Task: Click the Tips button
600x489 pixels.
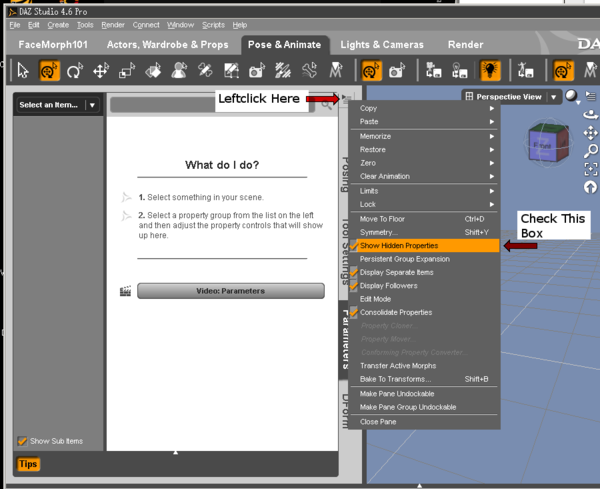Action: click(28, 464)
